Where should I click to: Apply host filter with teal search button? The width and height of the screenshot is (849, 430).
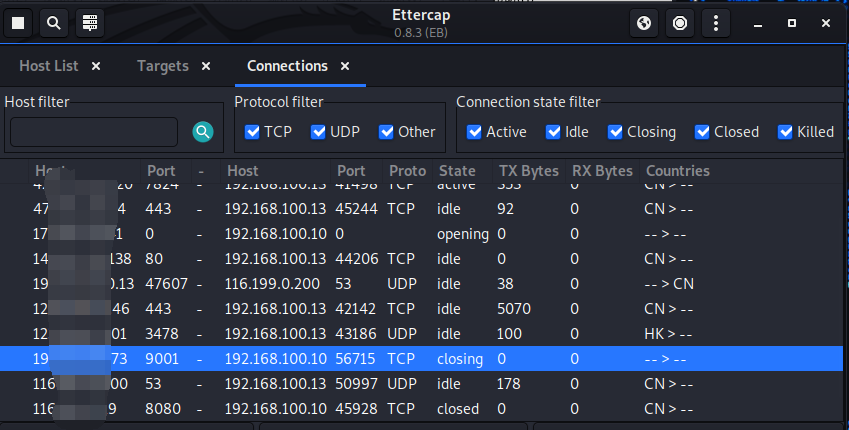pyautogui.click(x=203, y=132)
